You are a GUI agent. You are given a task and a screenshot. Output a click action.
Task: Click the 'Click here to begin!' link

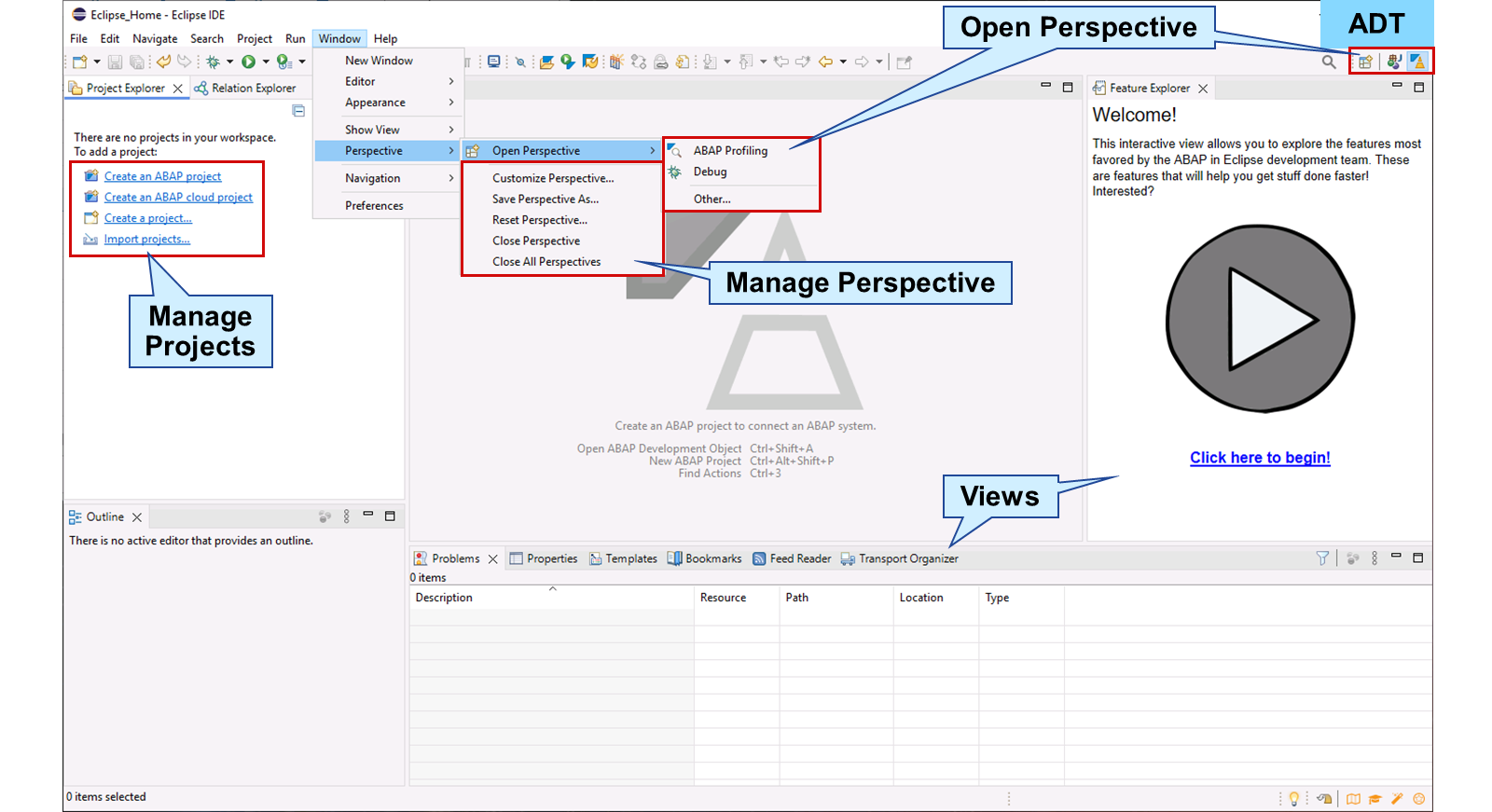click(1260, 458)
